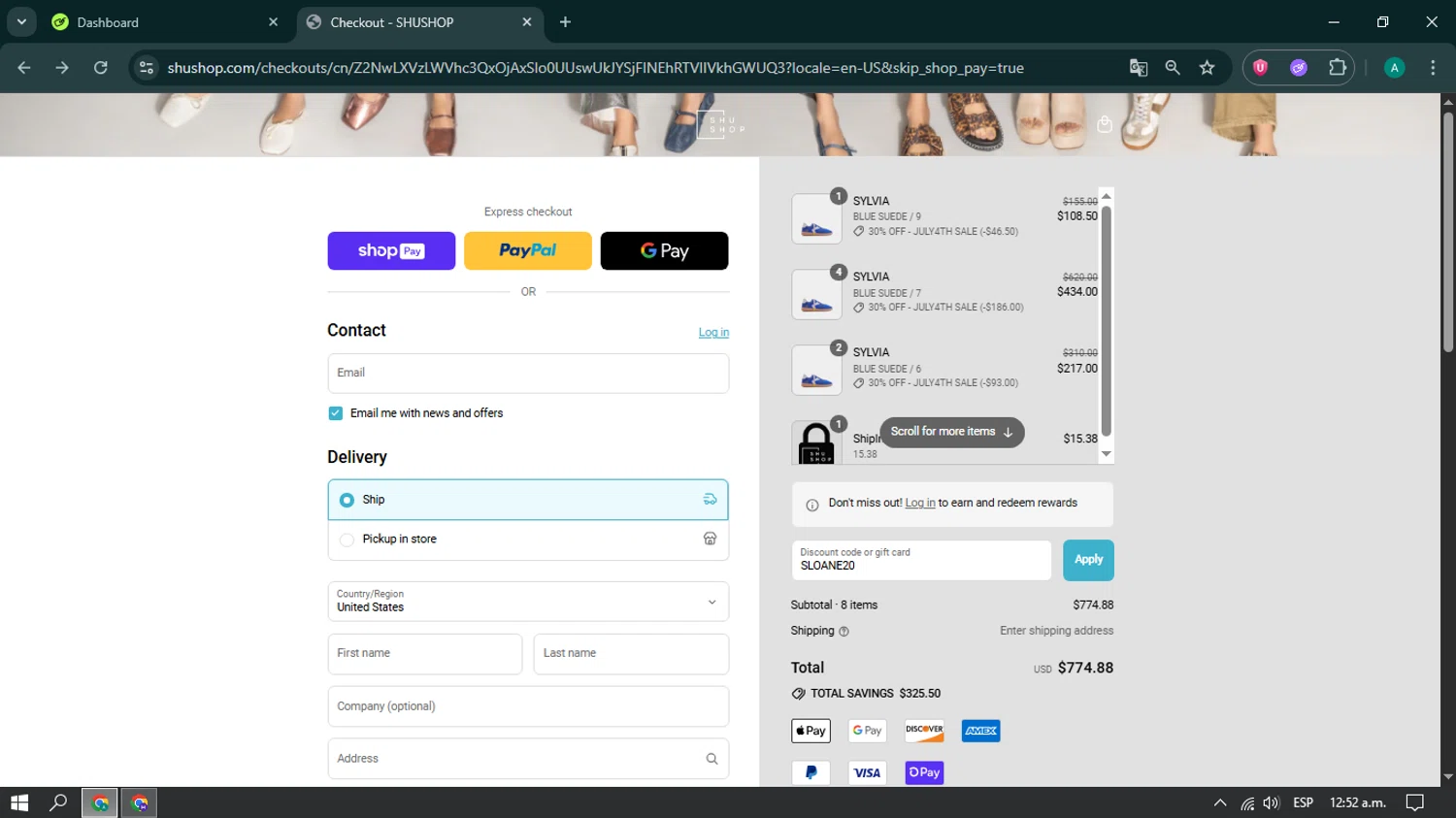Click the Last name field
The width and height of the screenshot is (1456, 818).
click(631, 654)
